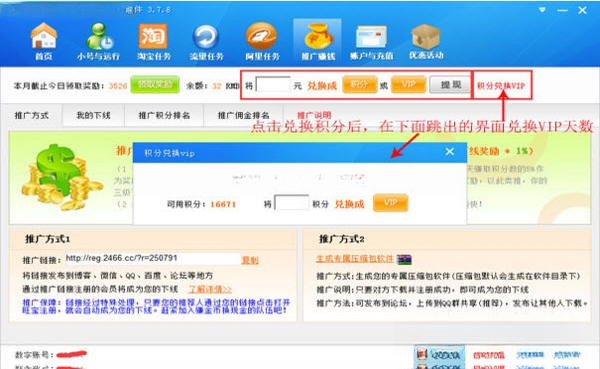Open the 账户与充值 icon

coord(371,41)
